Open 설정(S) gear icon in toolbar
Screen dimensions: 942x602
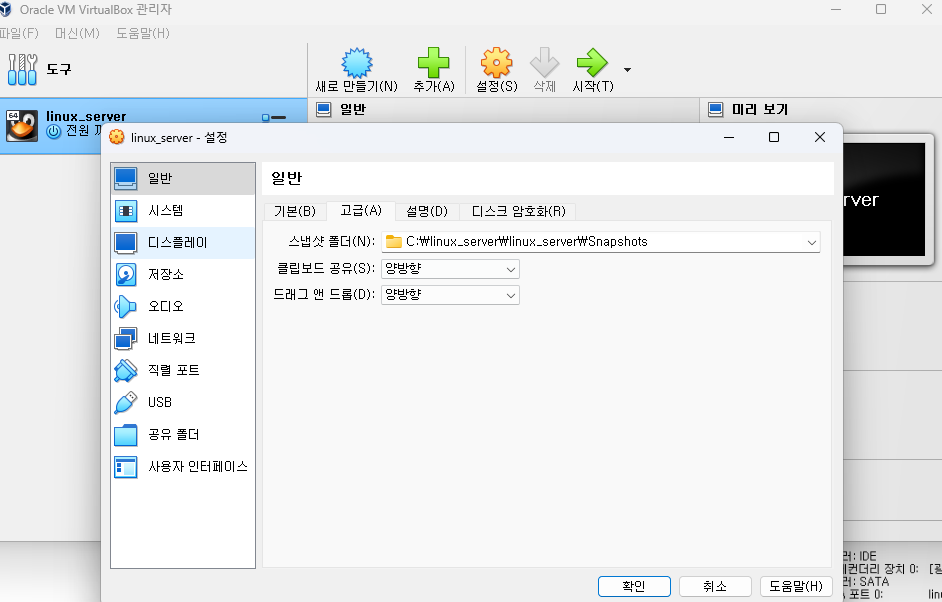point(496,62)
